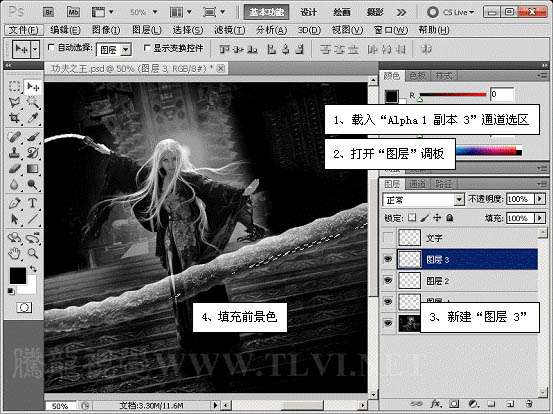Select the History Brush tool
553x414 pixels.
[33, 153]
